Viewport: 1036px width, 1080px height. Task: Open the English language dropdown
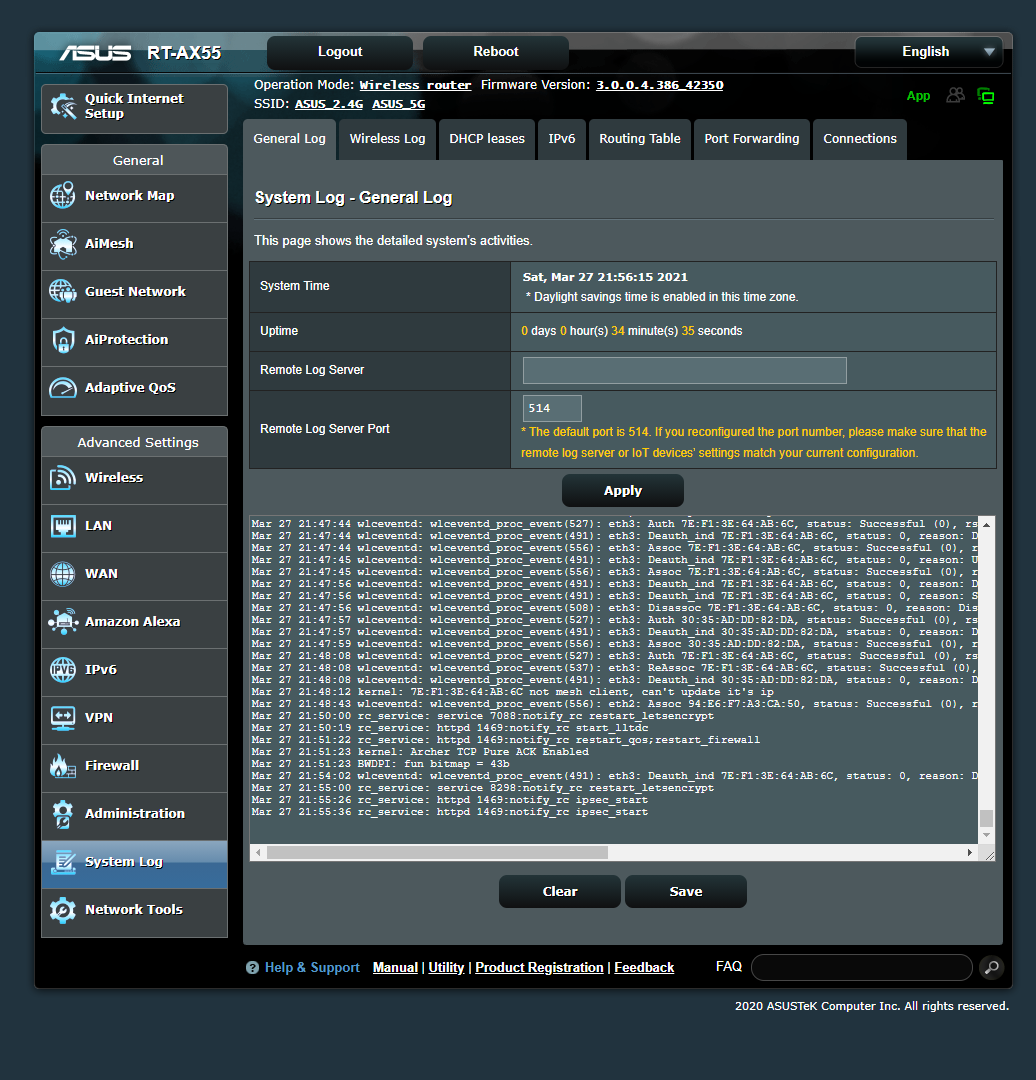[x=929, y=52]
